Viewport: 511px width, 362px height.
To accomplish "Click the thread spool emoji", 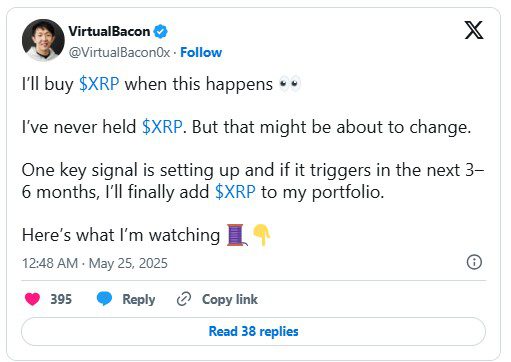I will (237, 235).
